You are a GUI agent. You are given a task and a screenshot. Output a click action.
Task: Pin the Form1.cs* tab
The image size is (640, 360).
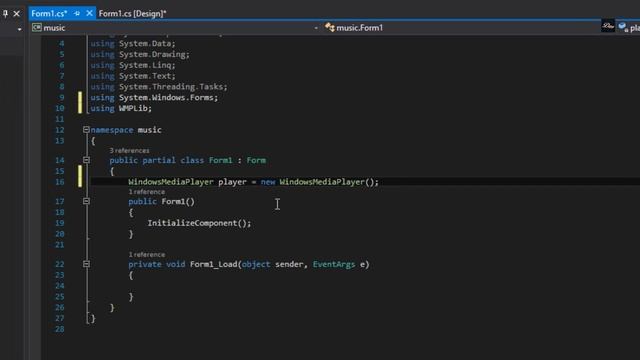pyautogui.click(x=77, y=13)
